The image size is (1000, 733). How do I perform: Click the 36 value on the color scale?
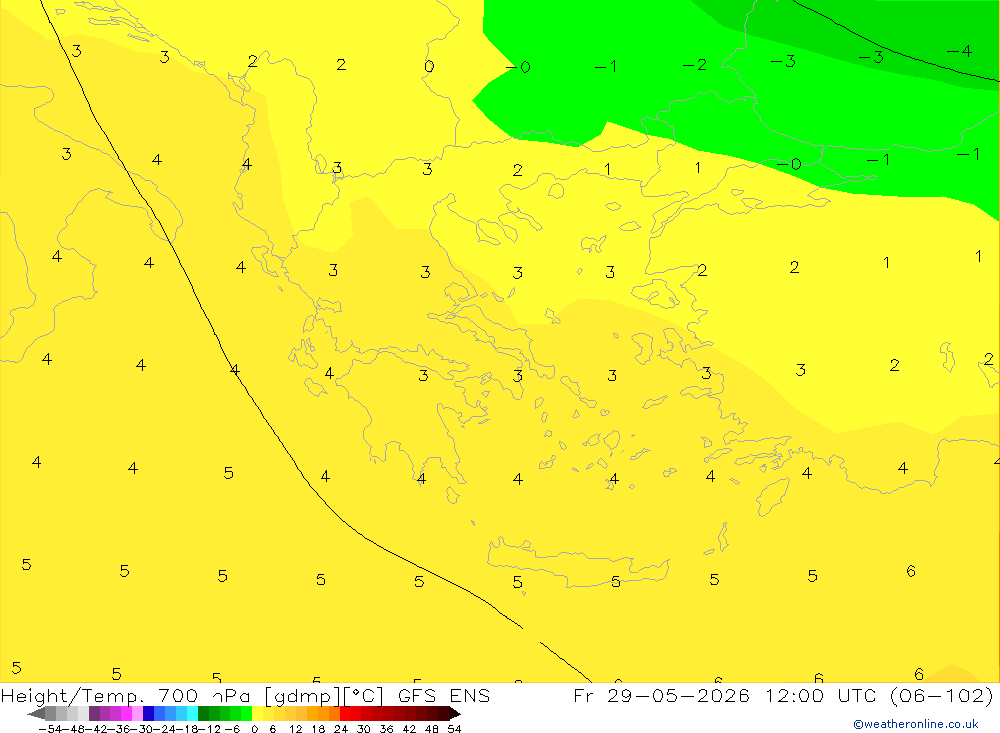(x=386, y=729)
